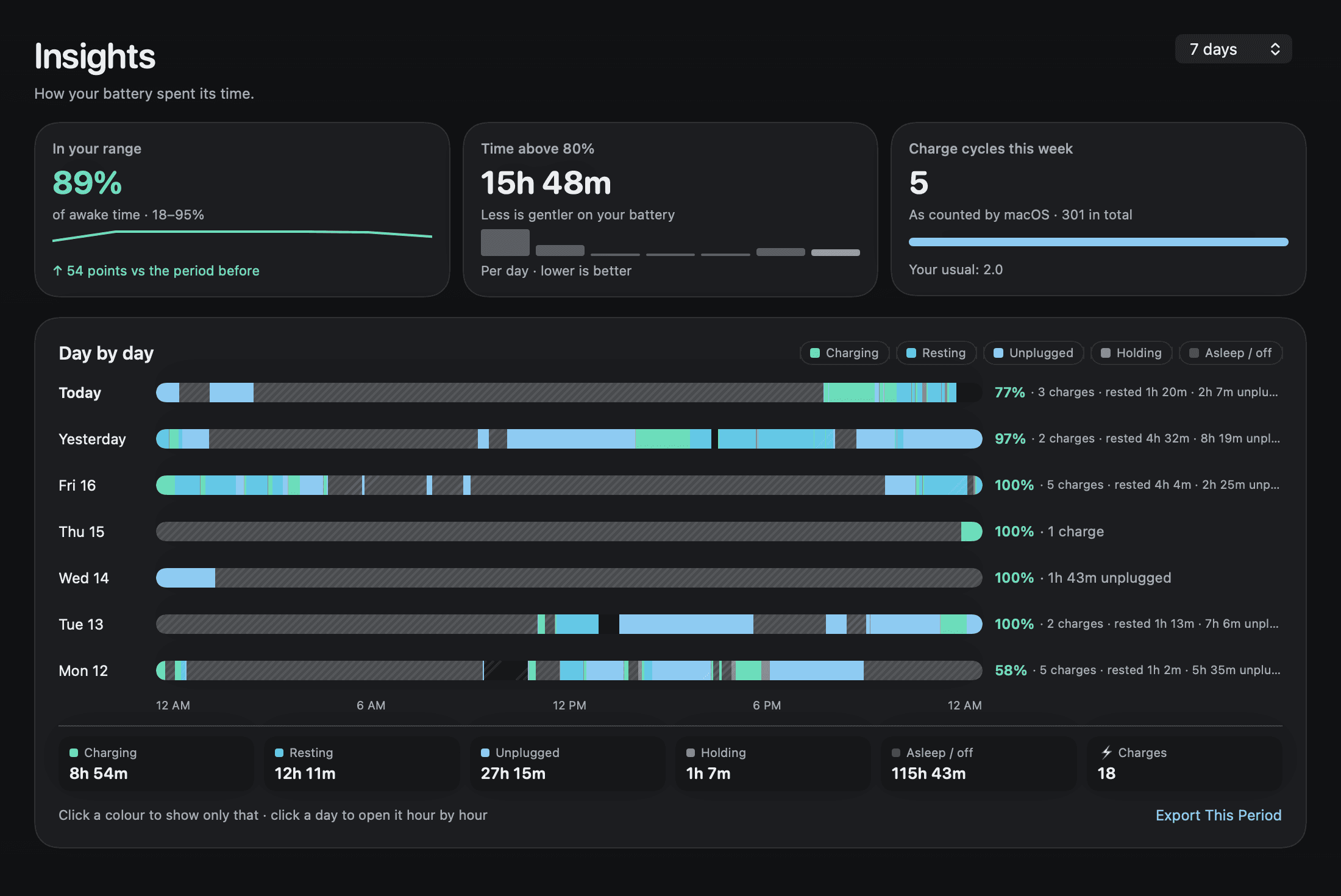Screen dimensions: 1341x896
Task: Click the 12 PM axis label
Action: tap(569, 705)
